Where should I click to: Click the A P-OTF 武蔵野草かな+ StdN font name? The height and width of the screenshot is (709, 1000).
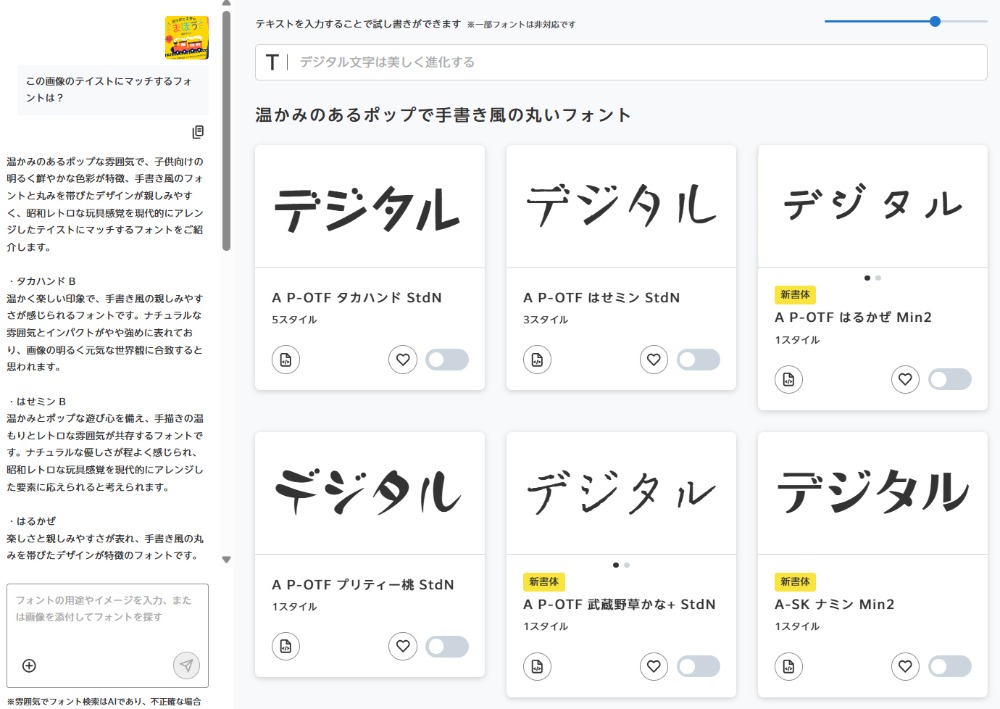coord(619,604)
